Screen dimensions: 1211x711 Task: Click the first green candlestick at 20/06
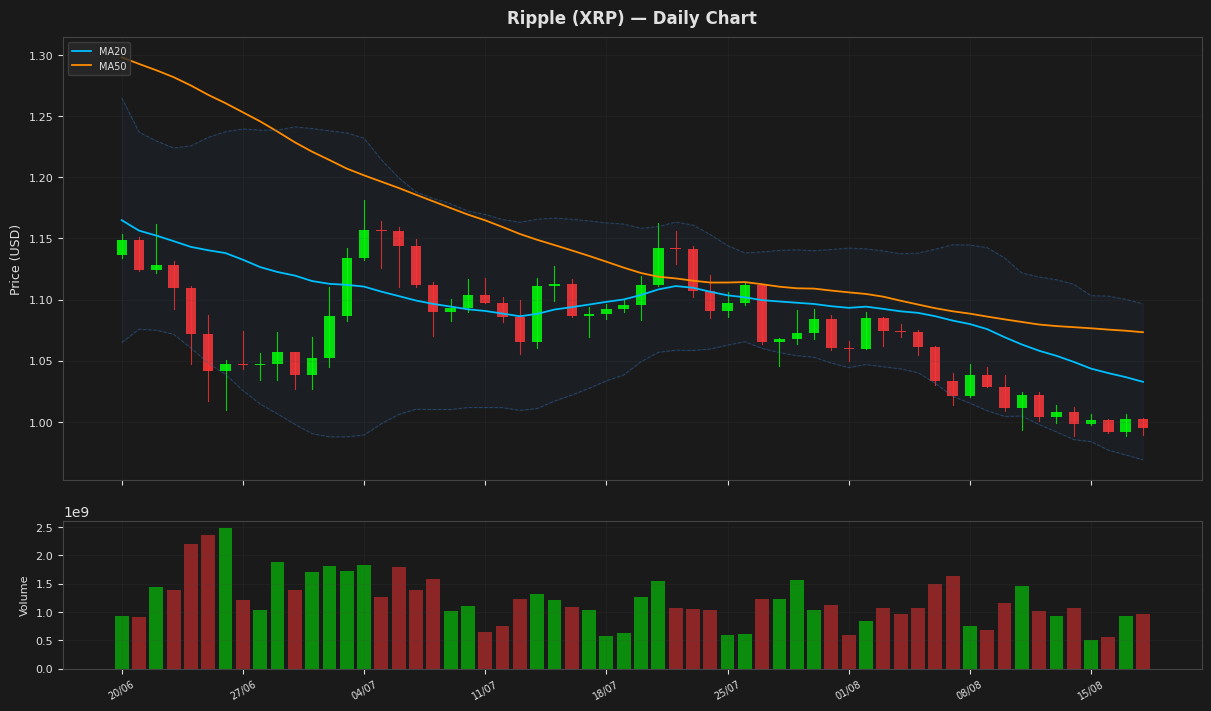coord(122,247)
